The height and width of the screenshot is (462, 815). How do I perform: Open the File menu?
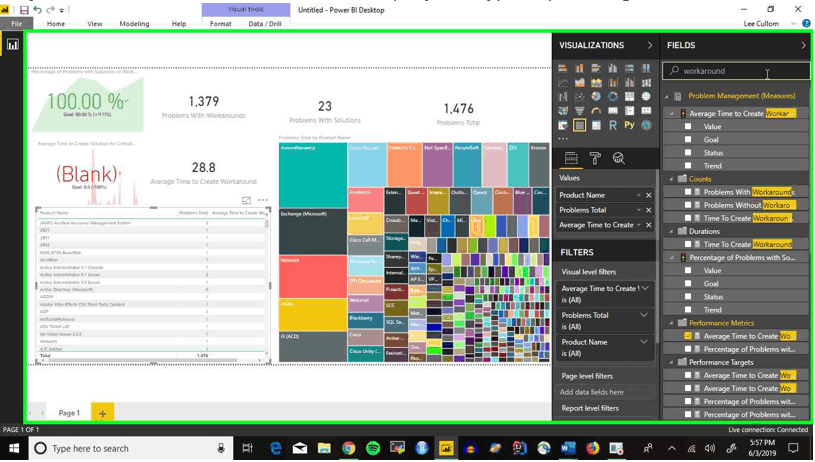(x=17, y=23)
